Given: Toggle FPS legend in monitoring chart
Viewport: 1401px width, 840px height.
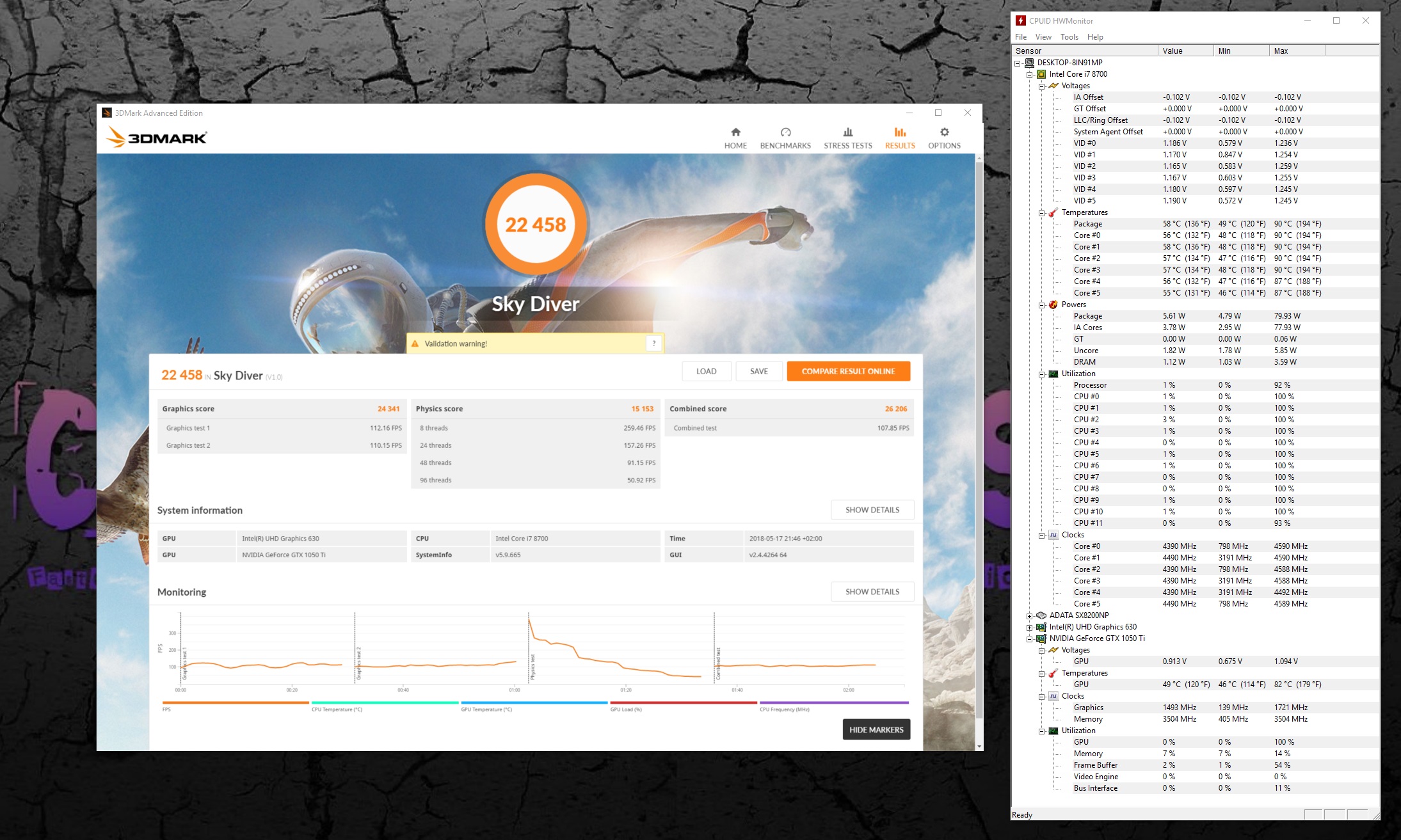Looking at the screenshot, I should pos(236,706).
